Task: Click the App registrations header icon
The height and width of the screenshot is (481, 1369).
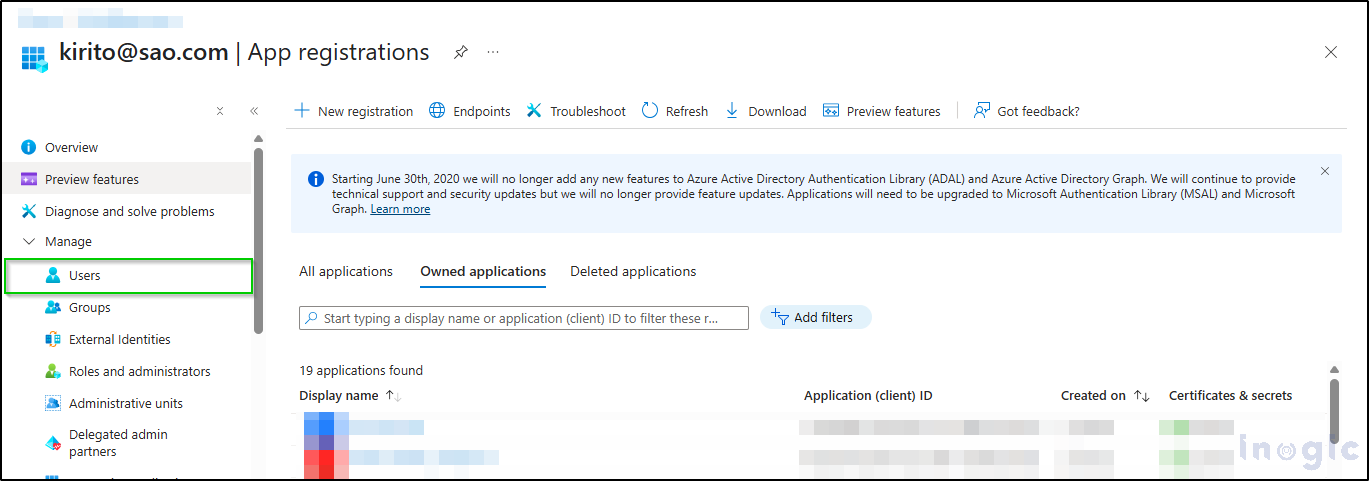Action: (x=35, y=57)
